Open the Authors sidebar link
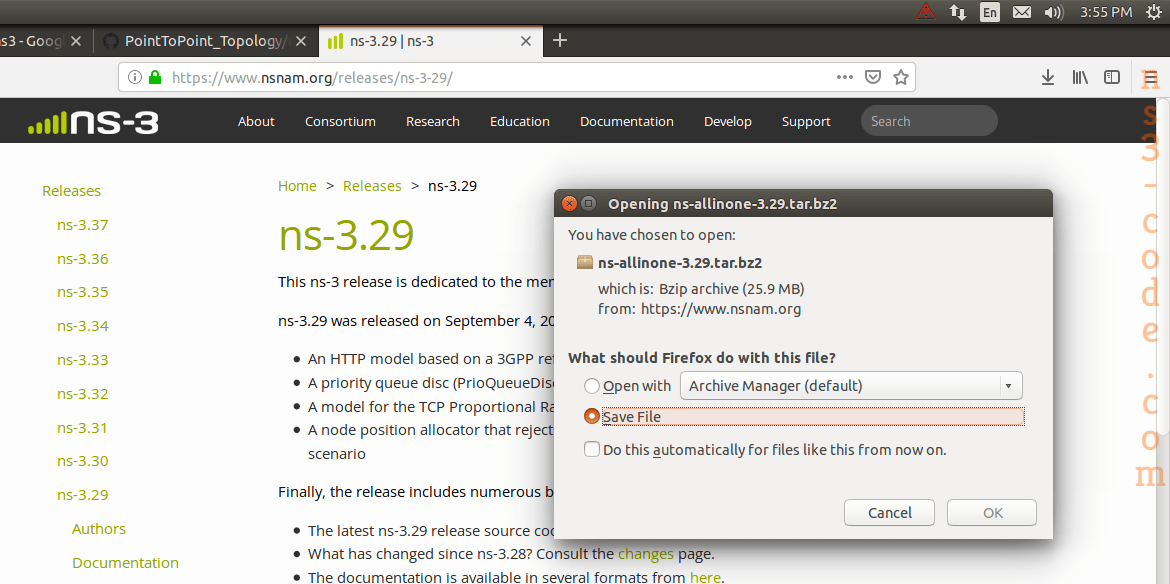 99,529
